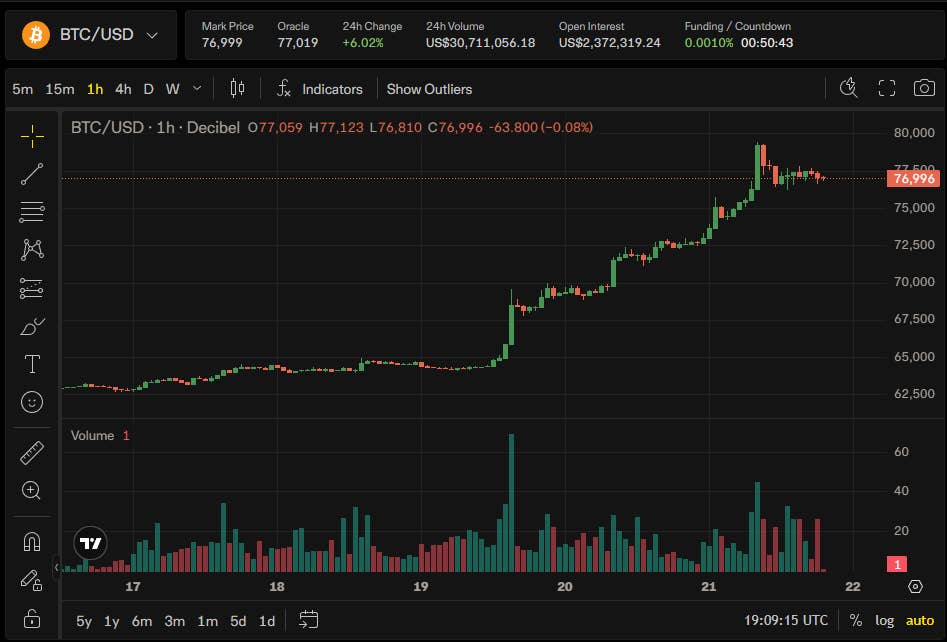Open the emoji icons tool
Image resolution: width=947 pixels, height=642 pixels.
[x=32, y=402]
